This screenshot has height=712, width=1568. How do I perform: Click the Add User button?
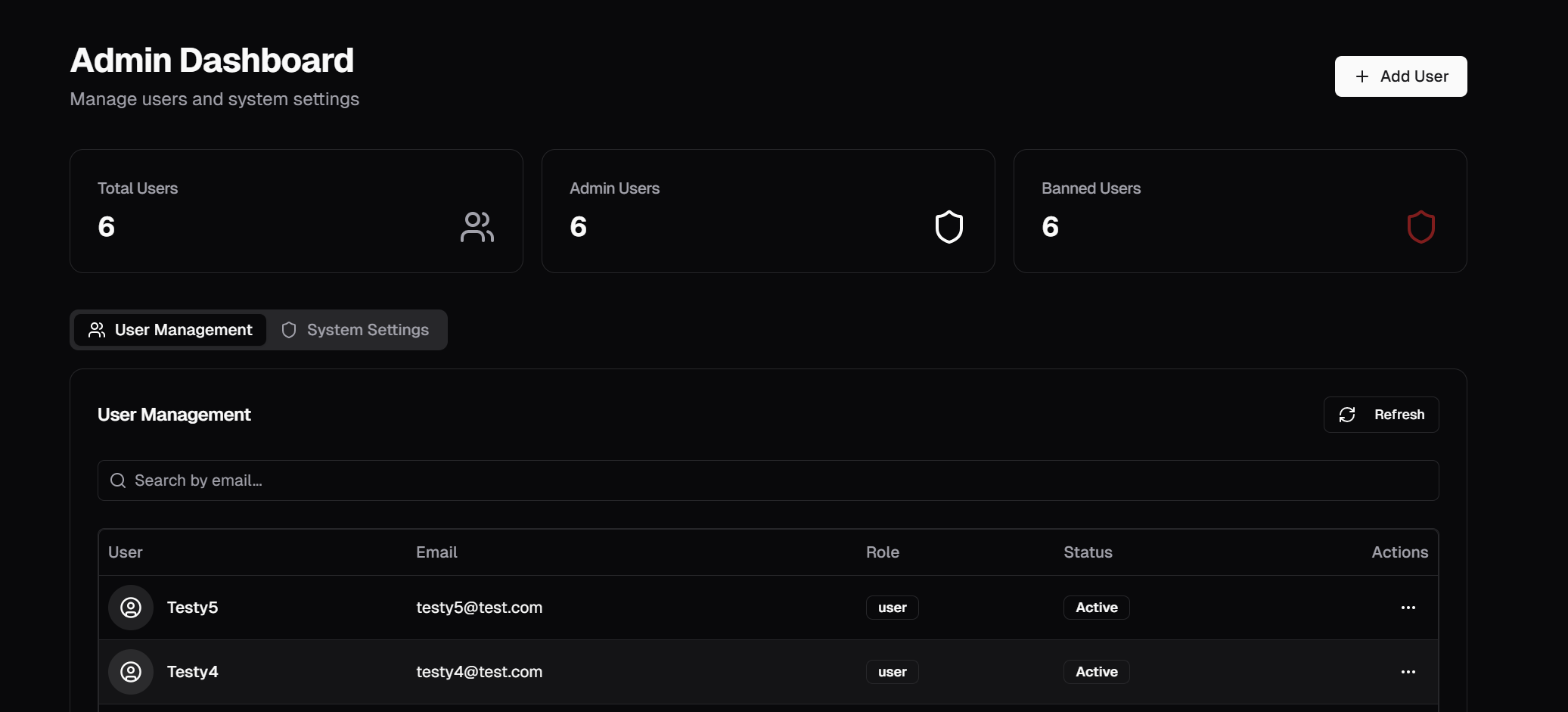pos(1401,76)
